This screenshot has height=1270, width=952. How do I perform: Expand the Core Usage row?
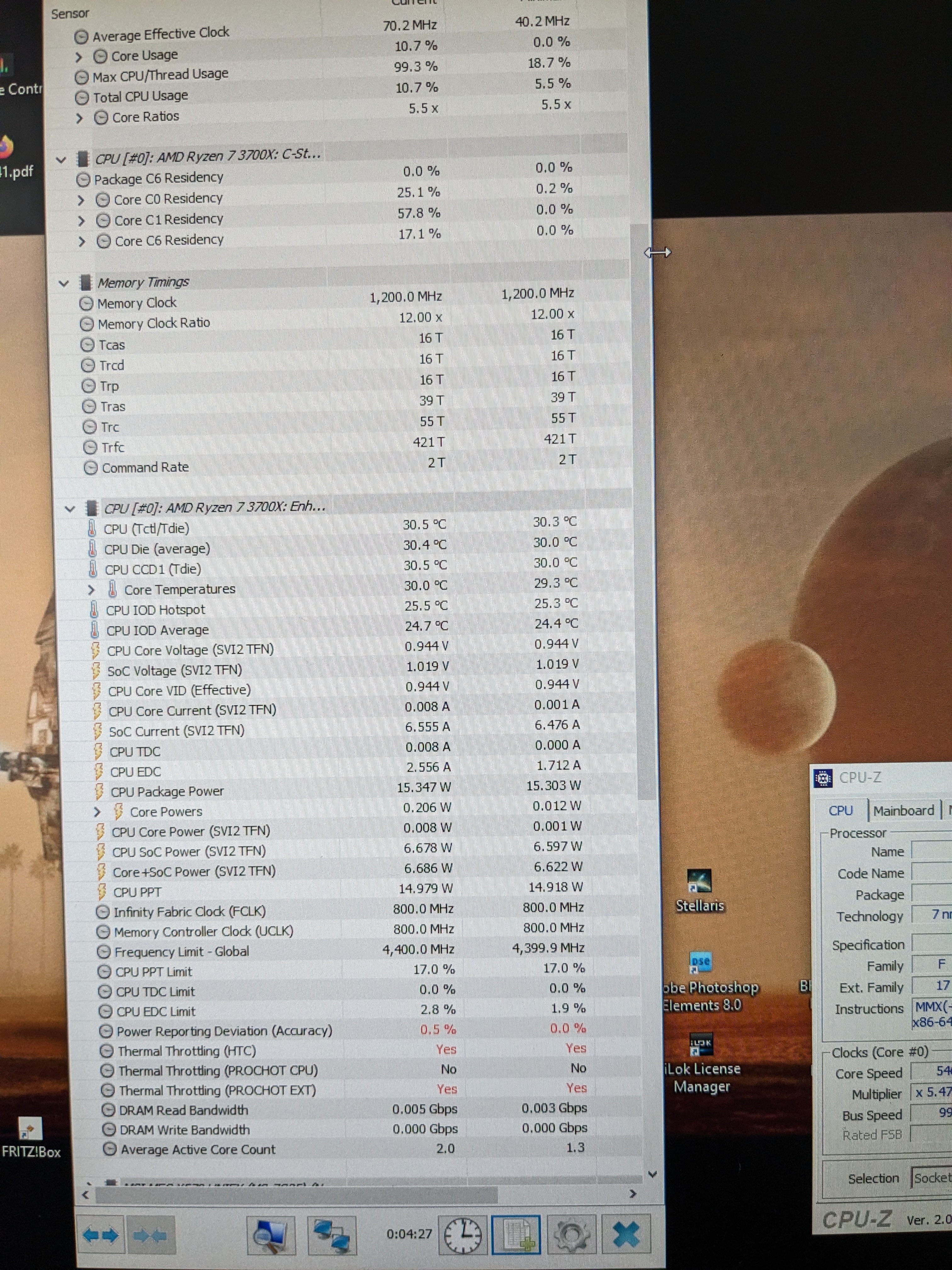pos(79,57)
